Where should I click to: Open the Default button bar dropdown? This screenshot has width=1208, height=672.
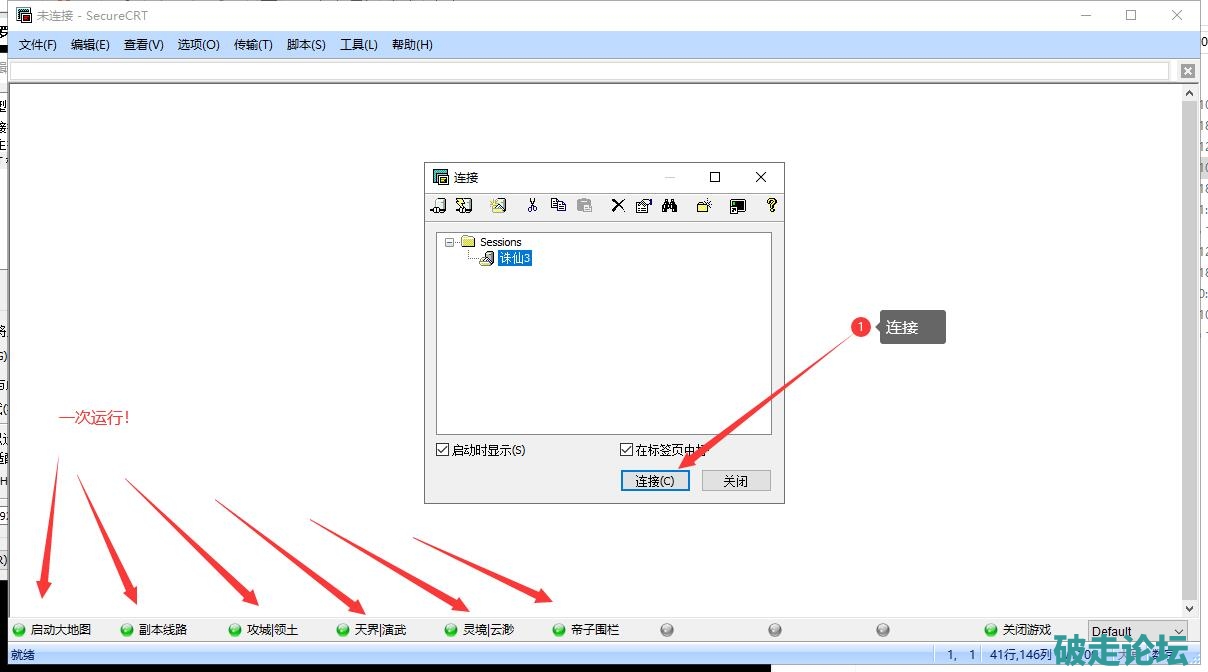coord(1176,631)
